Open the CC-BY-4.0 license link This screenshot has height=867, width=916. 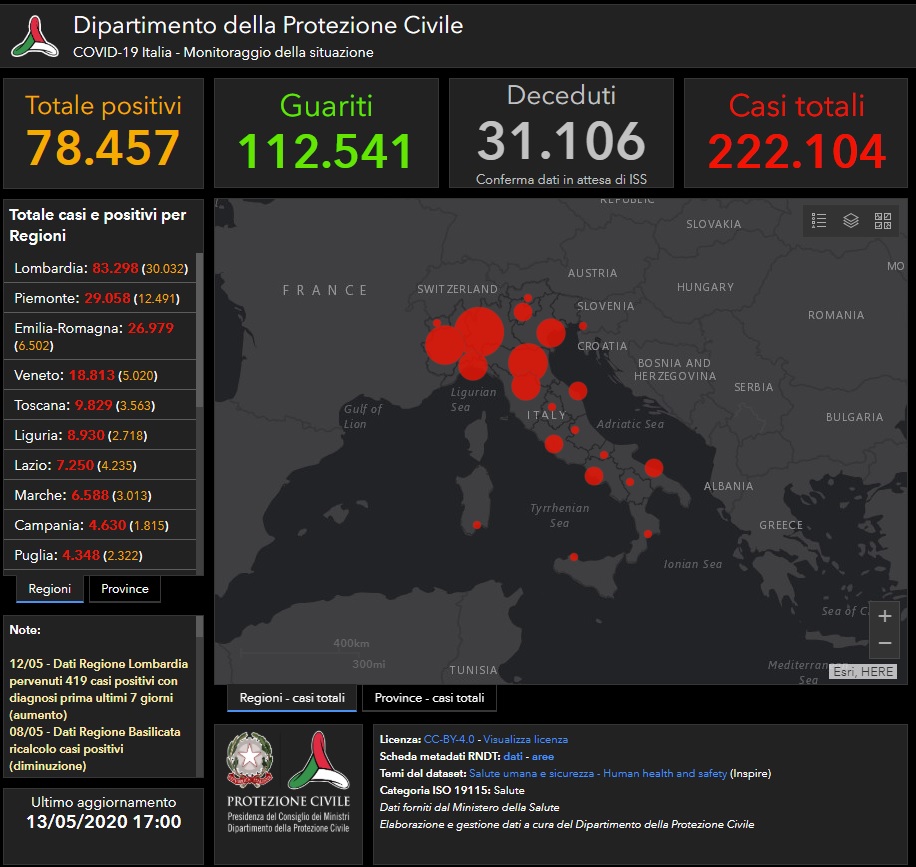449,739
